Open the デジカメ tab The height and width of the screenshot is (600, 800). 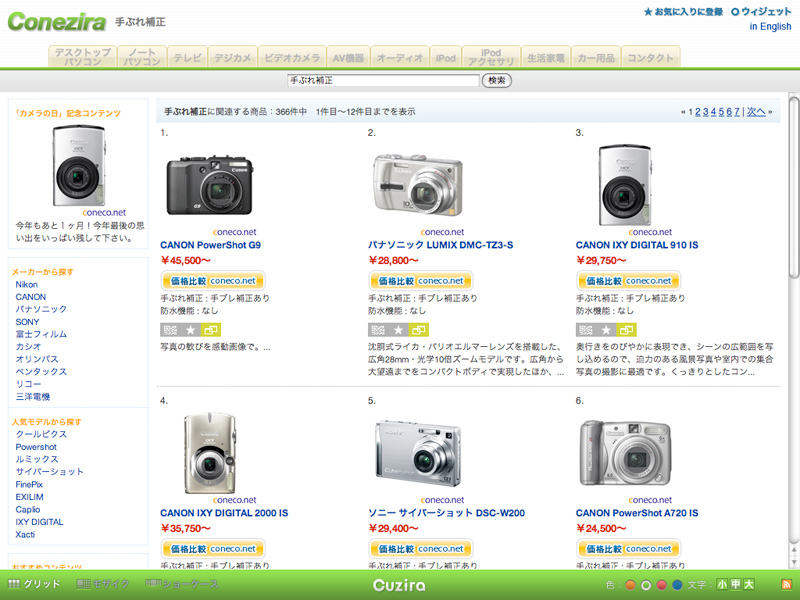click(x=233, y=57)
